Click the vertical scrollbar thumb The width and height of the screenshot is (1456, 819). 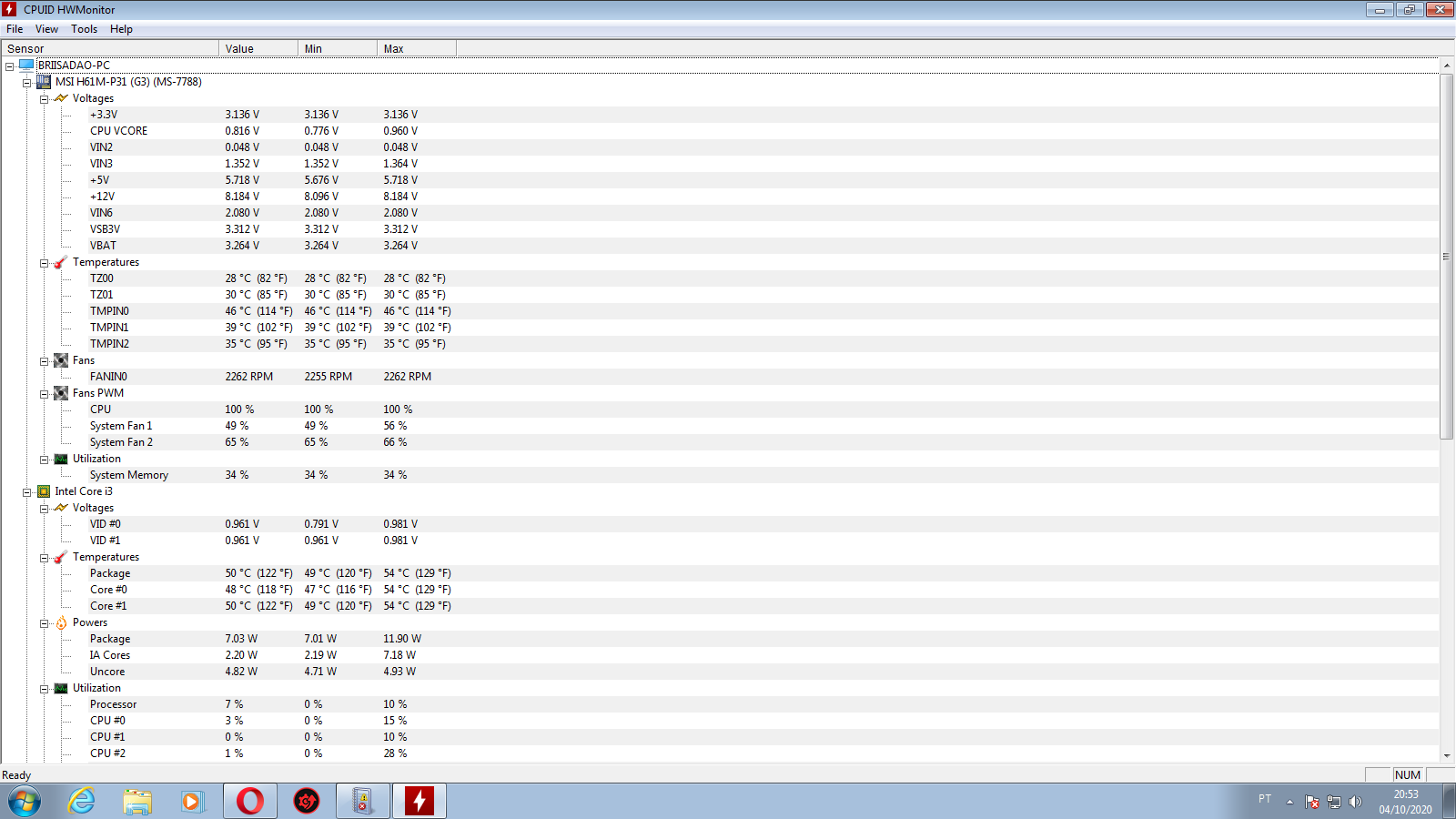click(1447, 257)
